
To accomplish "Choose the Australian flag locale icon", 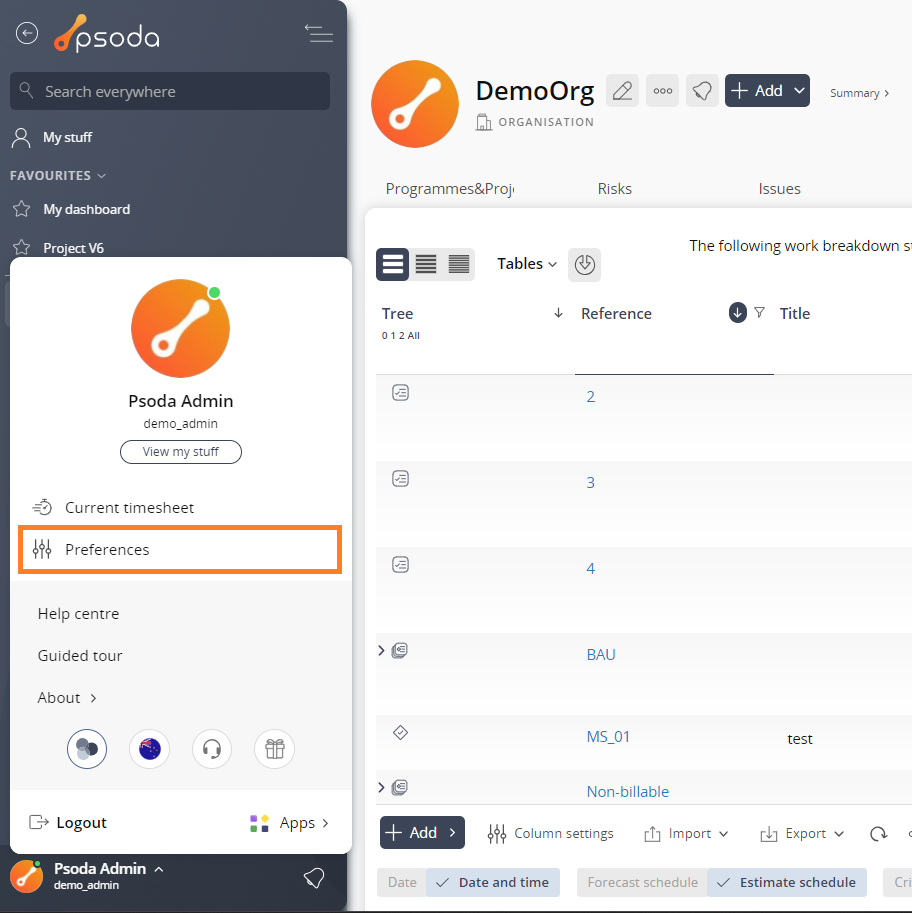I will click(x=150, y=749).
